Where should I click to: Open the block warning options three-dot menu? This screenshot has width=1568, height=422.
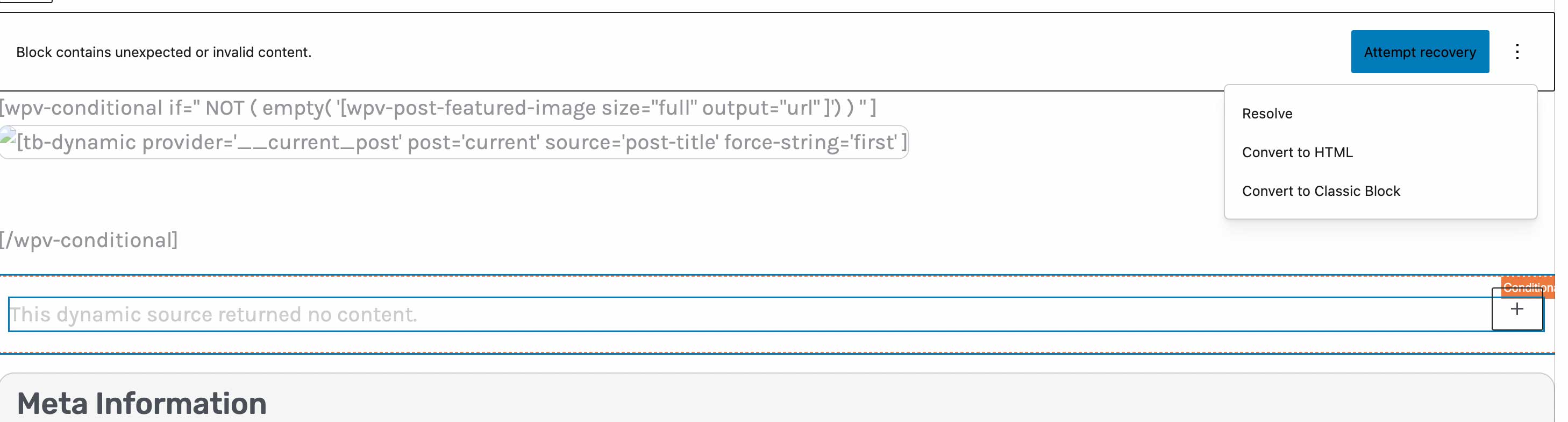tap(1517, 52)
